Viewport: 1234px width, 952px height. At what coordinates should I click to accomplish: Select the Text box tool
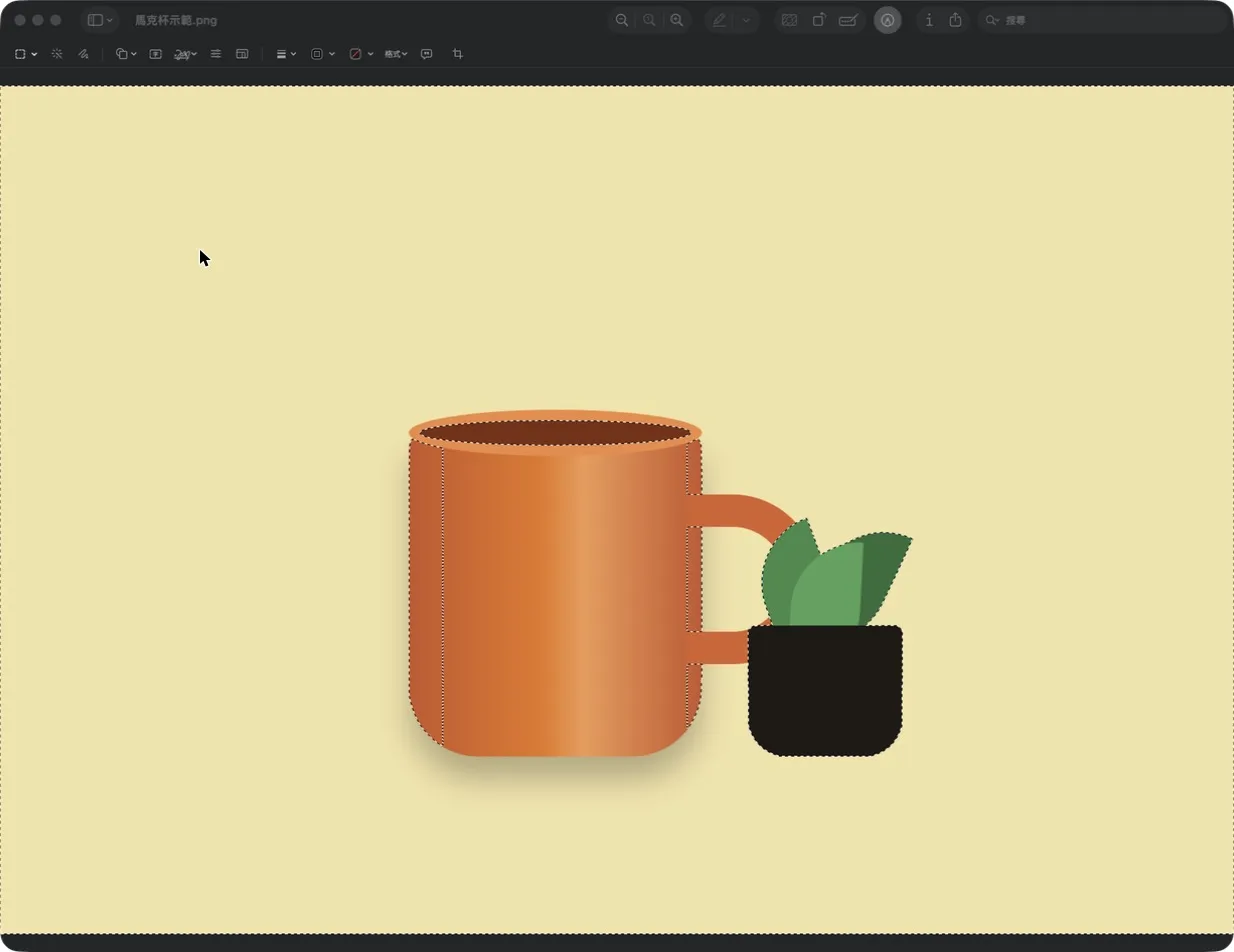click(156, 54)
